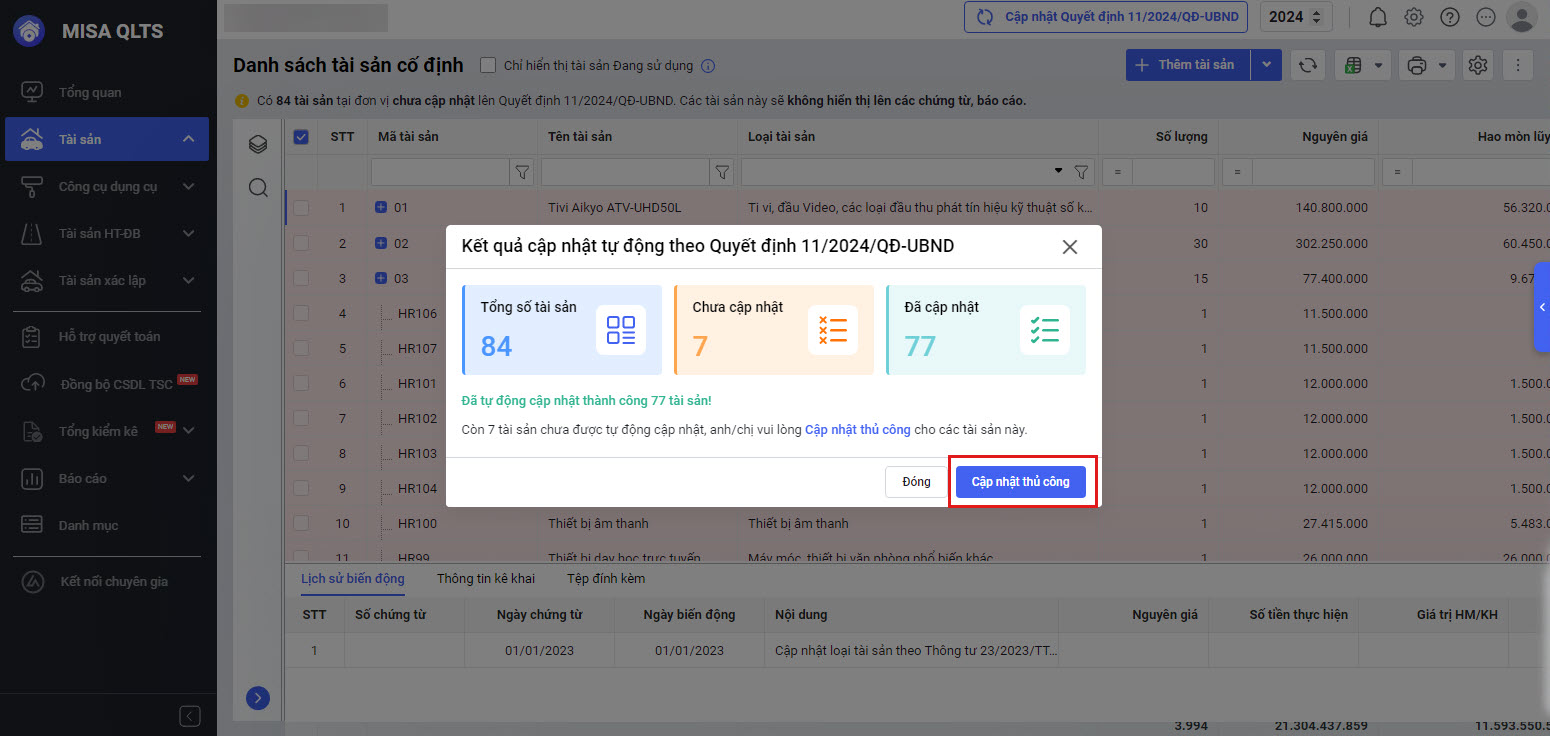Open the notifications bell
Viewport: 1550px width, 736px height.
(x=1378, y=17)
